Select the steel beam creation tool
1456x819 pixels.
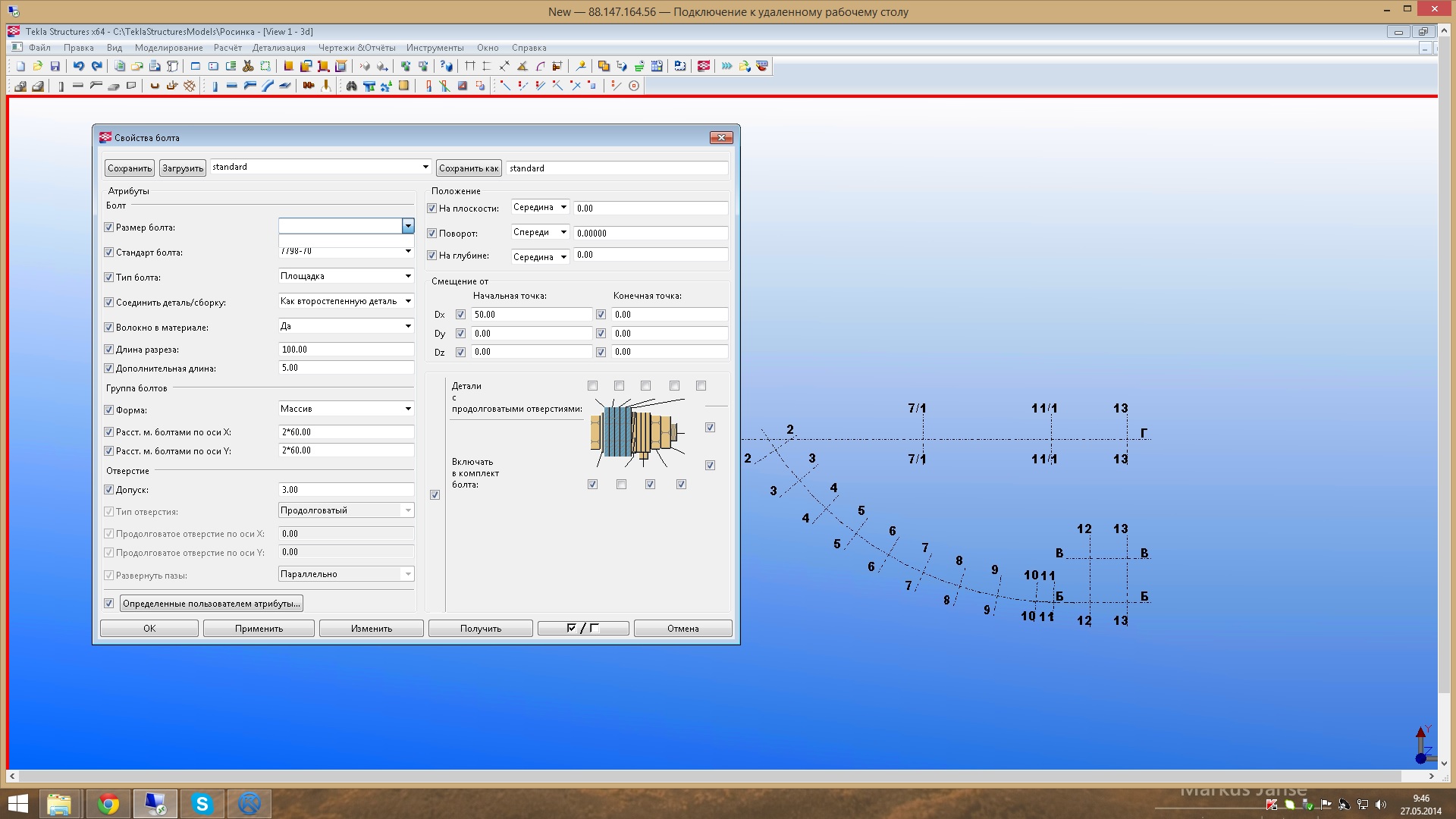tap(232, 86)
